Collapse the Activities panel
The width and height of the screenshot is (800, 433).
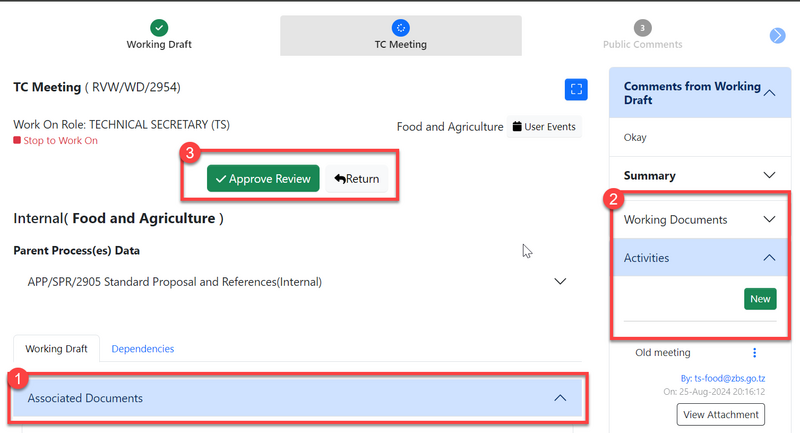coord(769,258)
